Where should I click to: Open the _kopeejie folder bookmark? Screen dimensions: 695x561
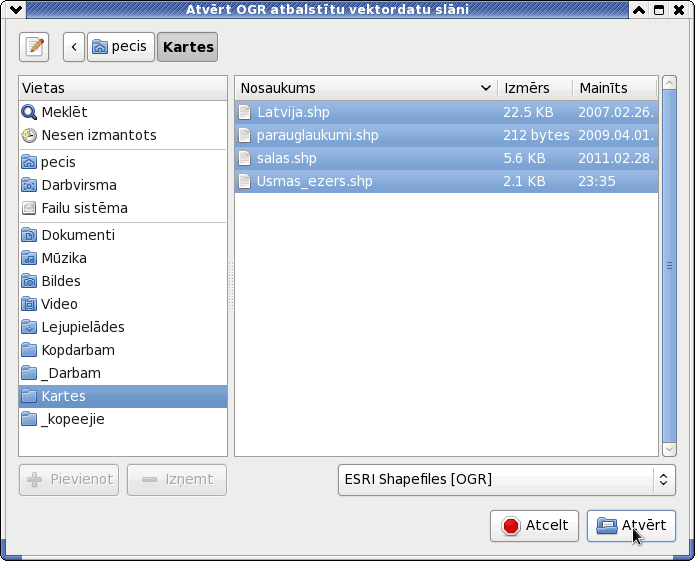pyautogui.click(x=123, y=420)
